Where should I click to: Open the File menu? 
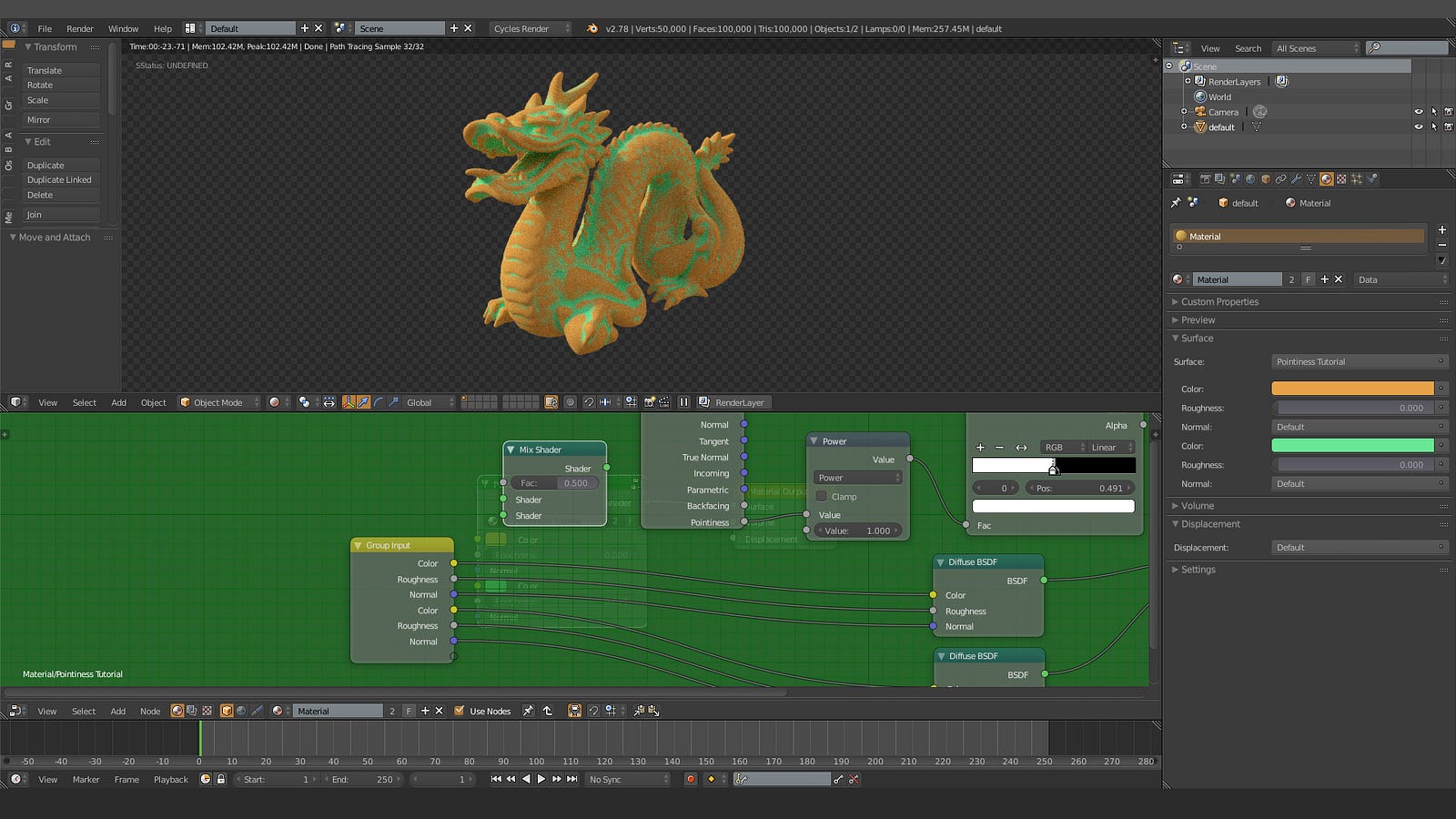pyautogui.click(x=45, y=28)
